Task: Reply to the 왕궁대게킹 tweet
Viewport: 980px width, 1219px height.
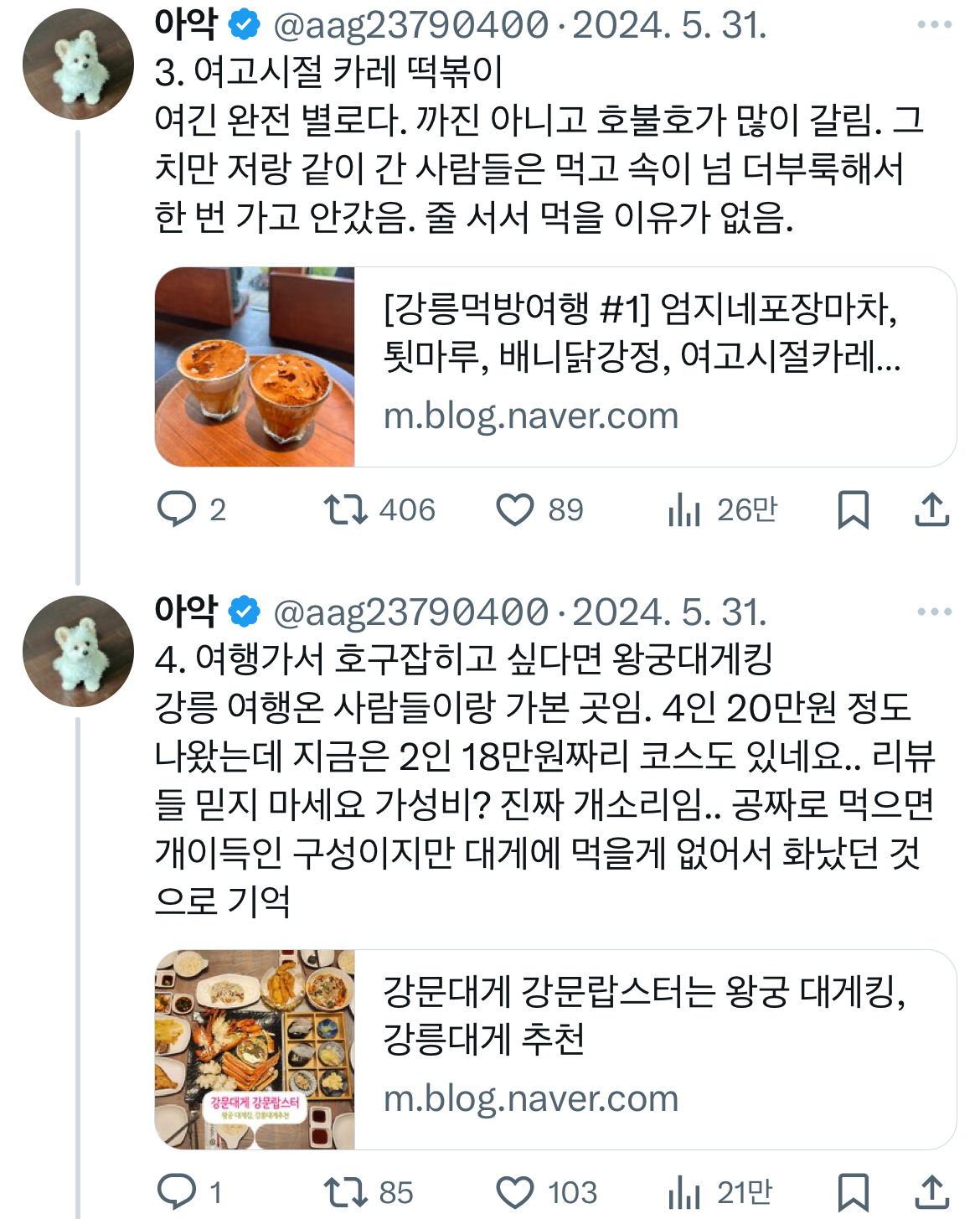Action: pos(177,1192)
